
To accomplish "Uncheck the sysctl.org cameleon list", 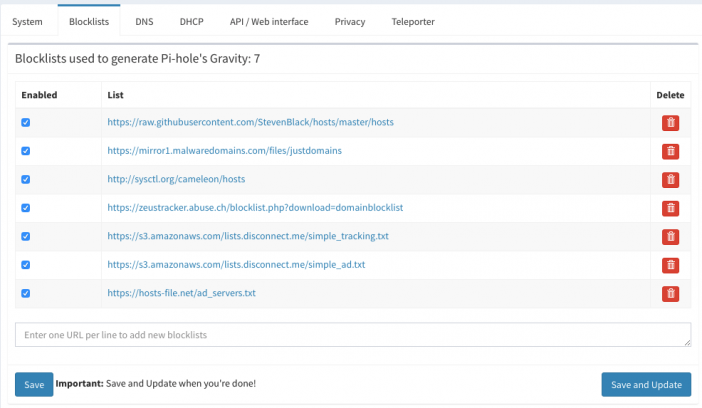I will (x=26, y=179).
